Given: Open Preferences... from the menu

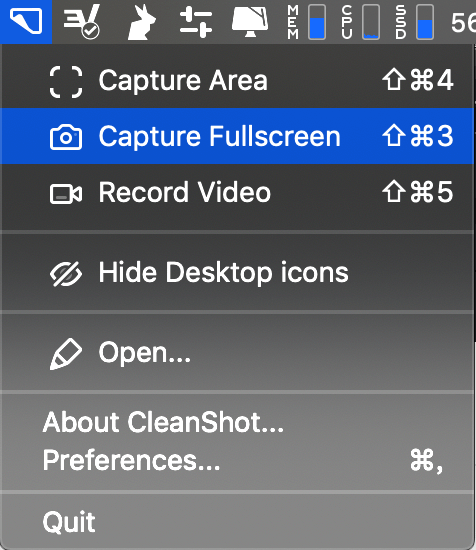Looking at the screenshot, I should [237, 460].
